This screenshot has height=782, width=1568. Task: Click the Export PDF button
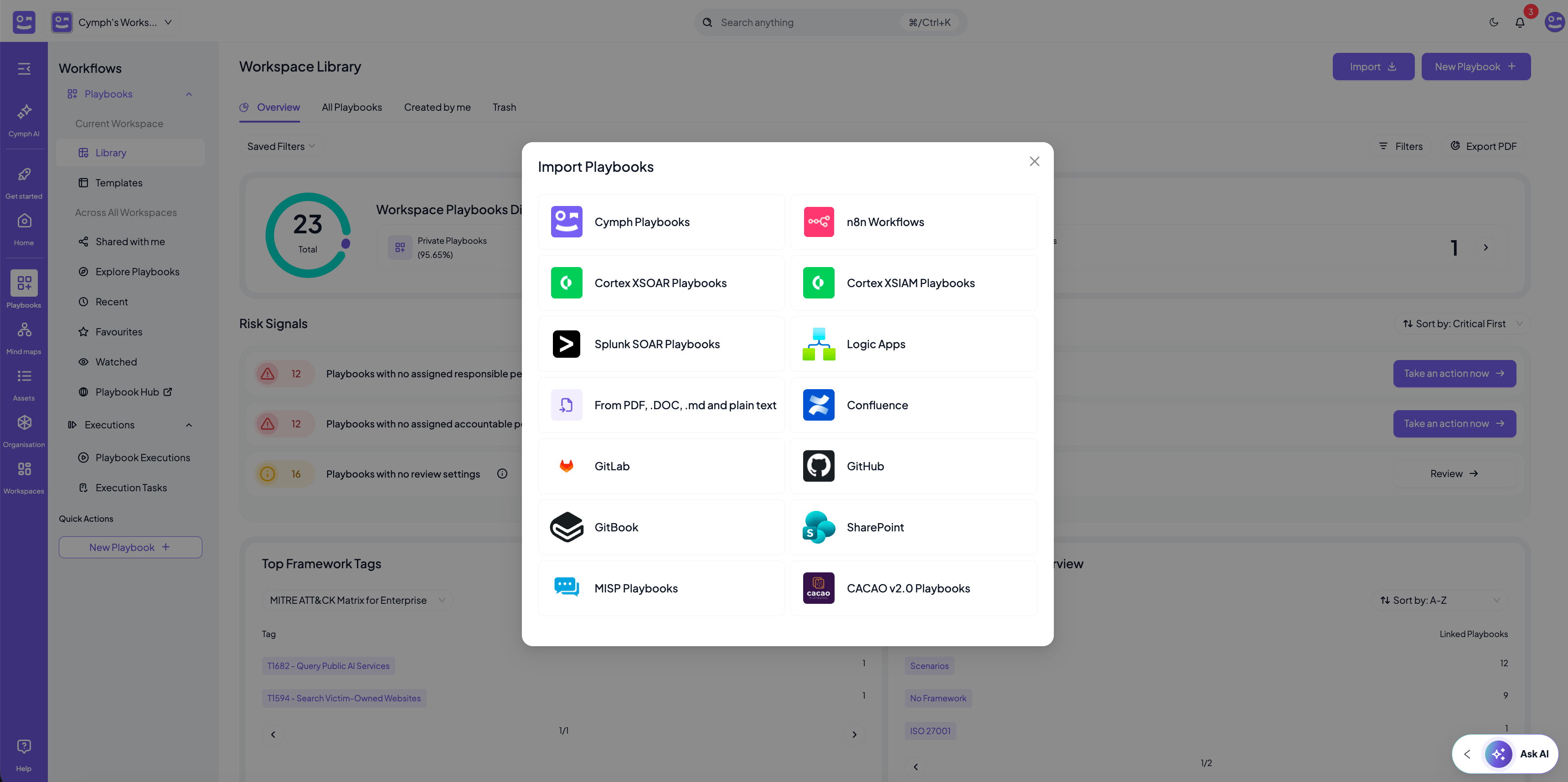pyautogui.click(x=1483, y=146)
